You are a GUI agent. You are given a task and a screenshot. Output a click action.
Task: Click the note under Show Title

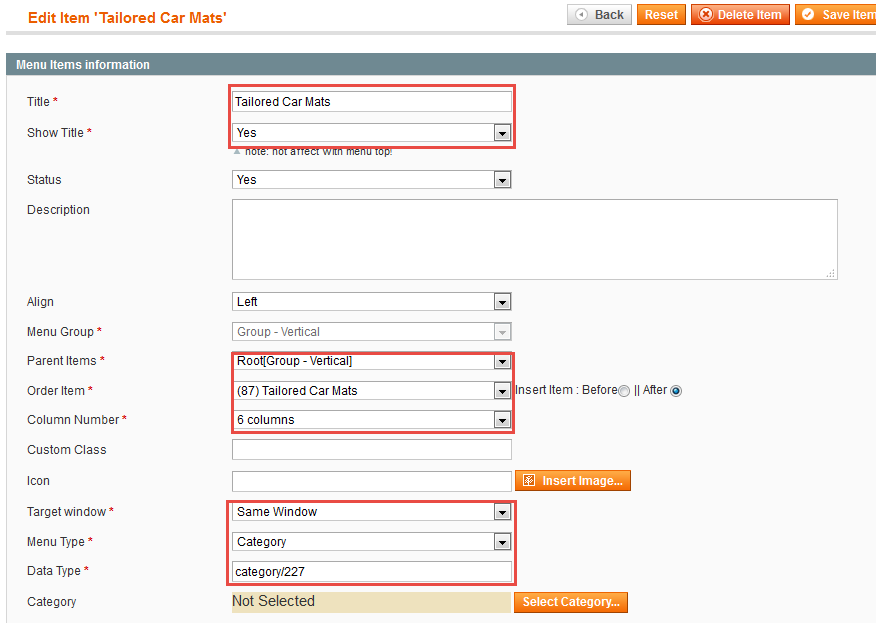(x=318, y=152)
